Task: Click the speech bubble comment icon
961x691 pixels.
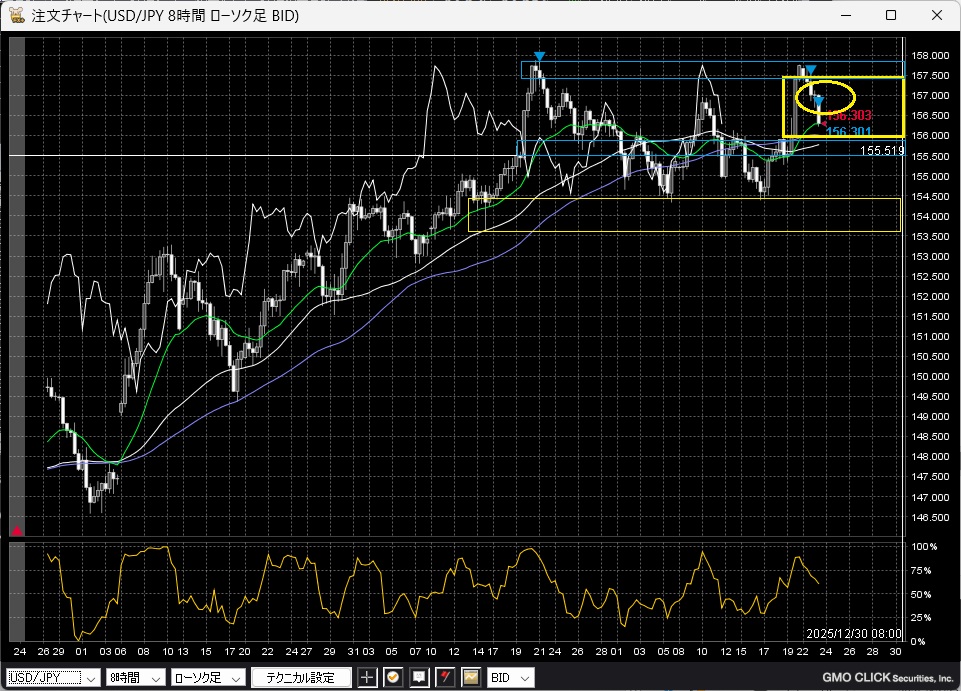Action: point(419,678)
